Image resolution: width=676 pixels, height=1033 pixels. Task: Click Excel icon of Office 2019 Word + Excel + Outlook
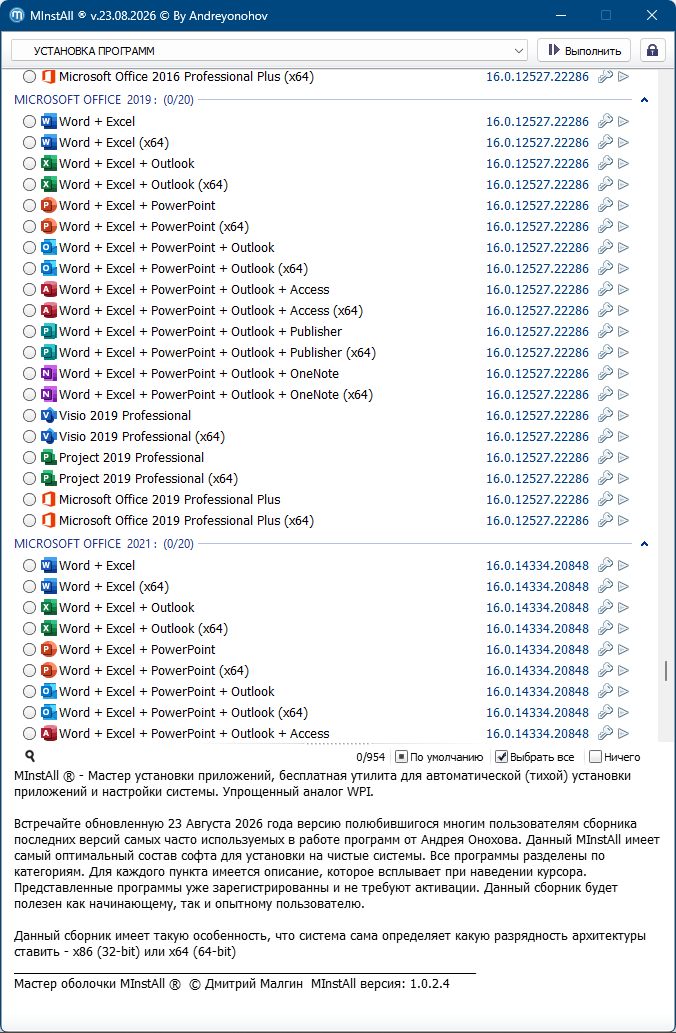[x=49, y=163]
